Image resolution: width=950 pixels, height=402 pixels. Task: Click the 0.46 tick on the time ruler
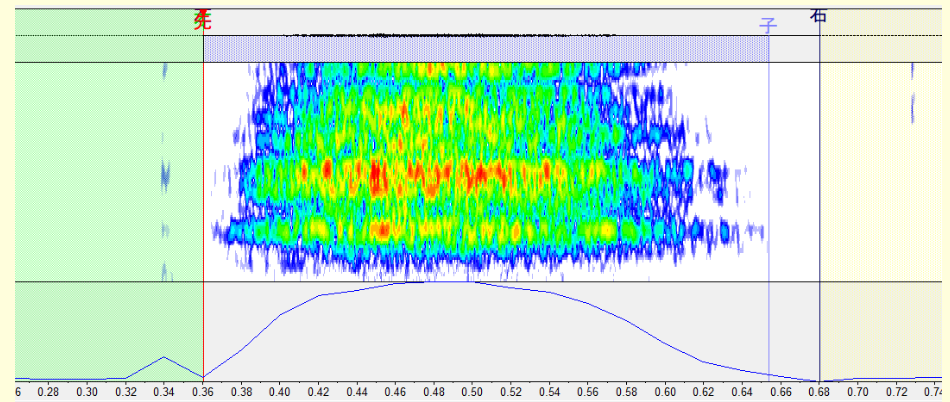(396, 391)
